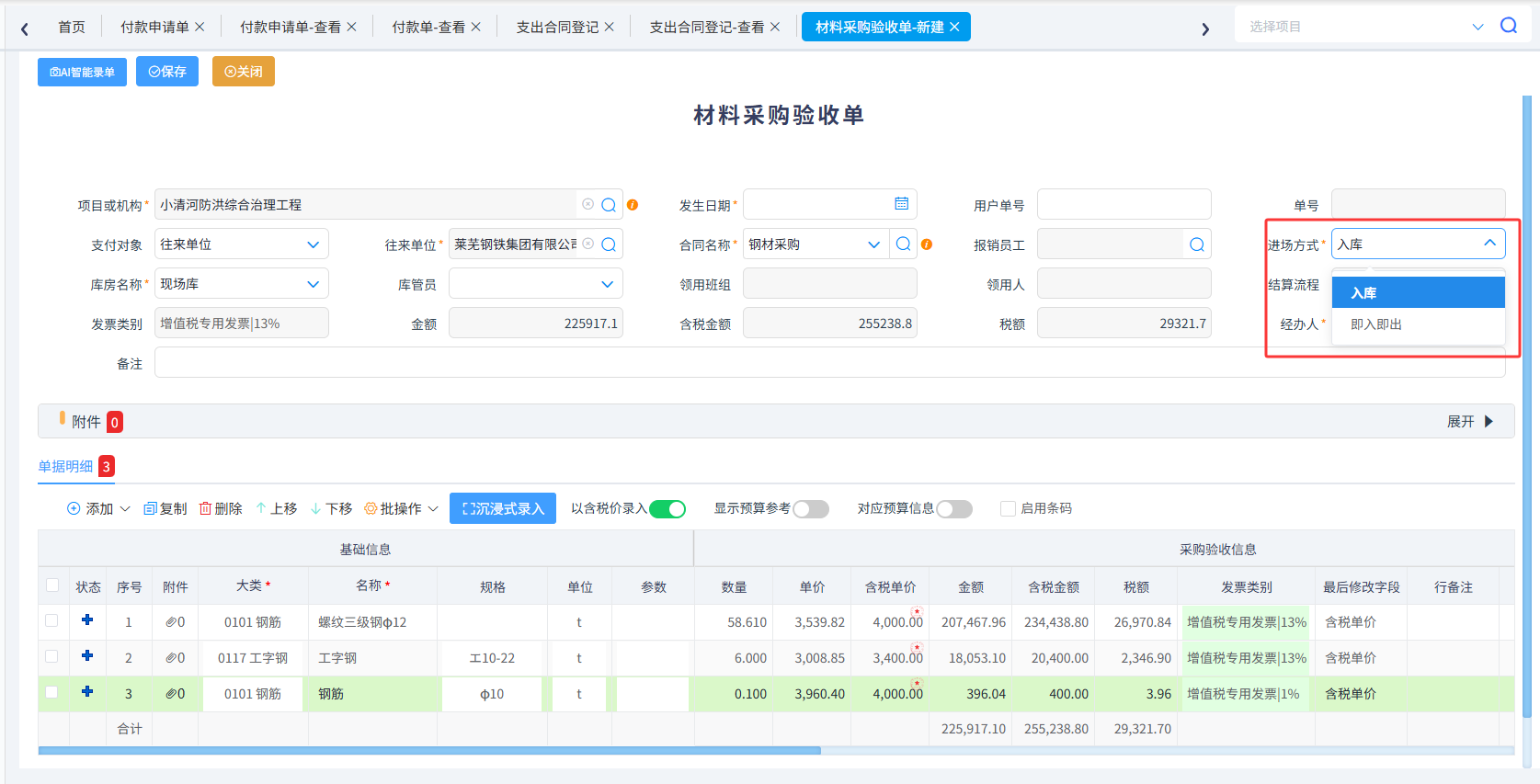Click the search icon beside 合同名称
Screen dimensions: 1540x784
904,244
